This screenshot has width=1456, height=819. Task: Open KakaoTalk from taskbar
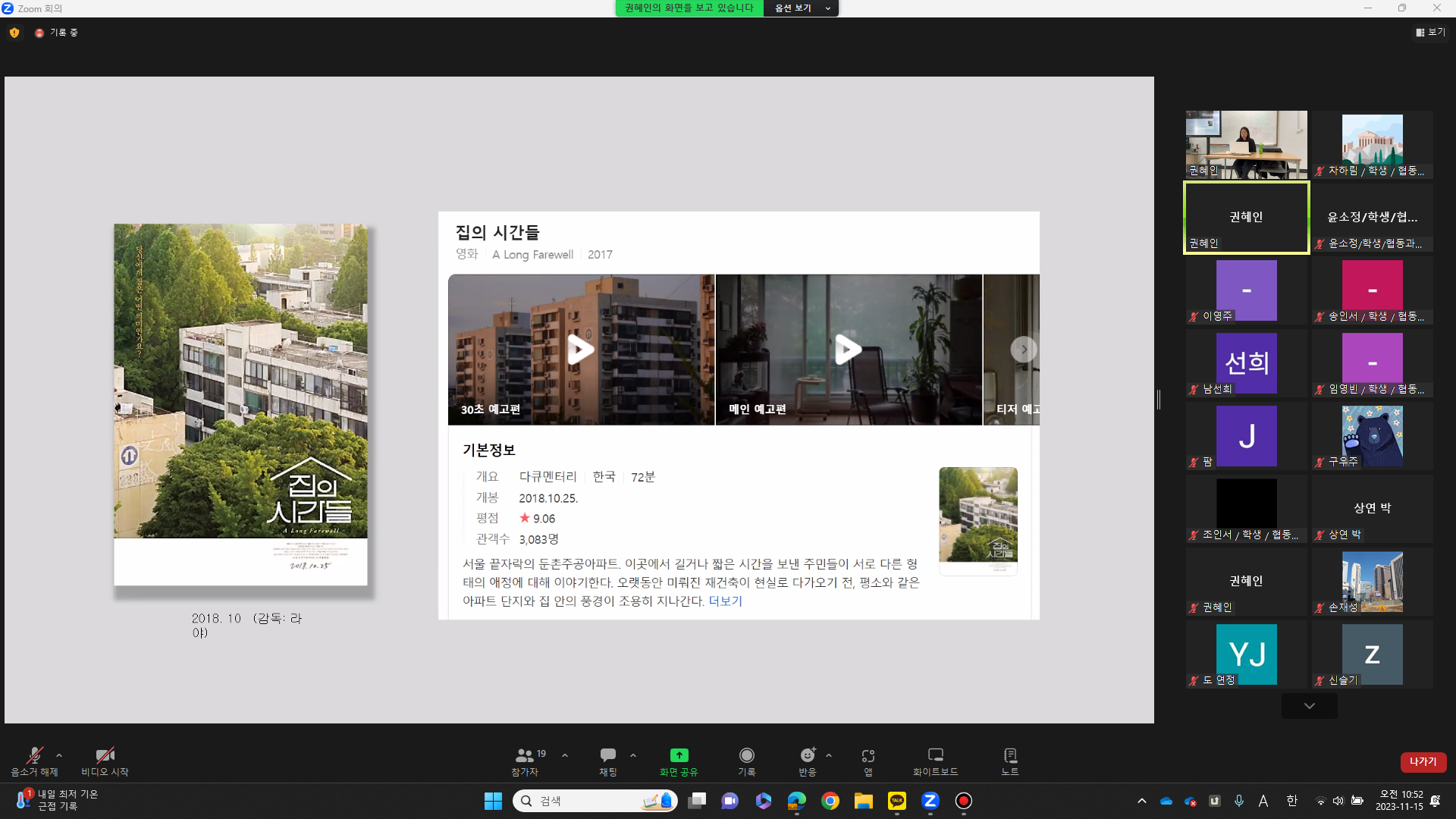pyautogui.click(x=897, y=801)
